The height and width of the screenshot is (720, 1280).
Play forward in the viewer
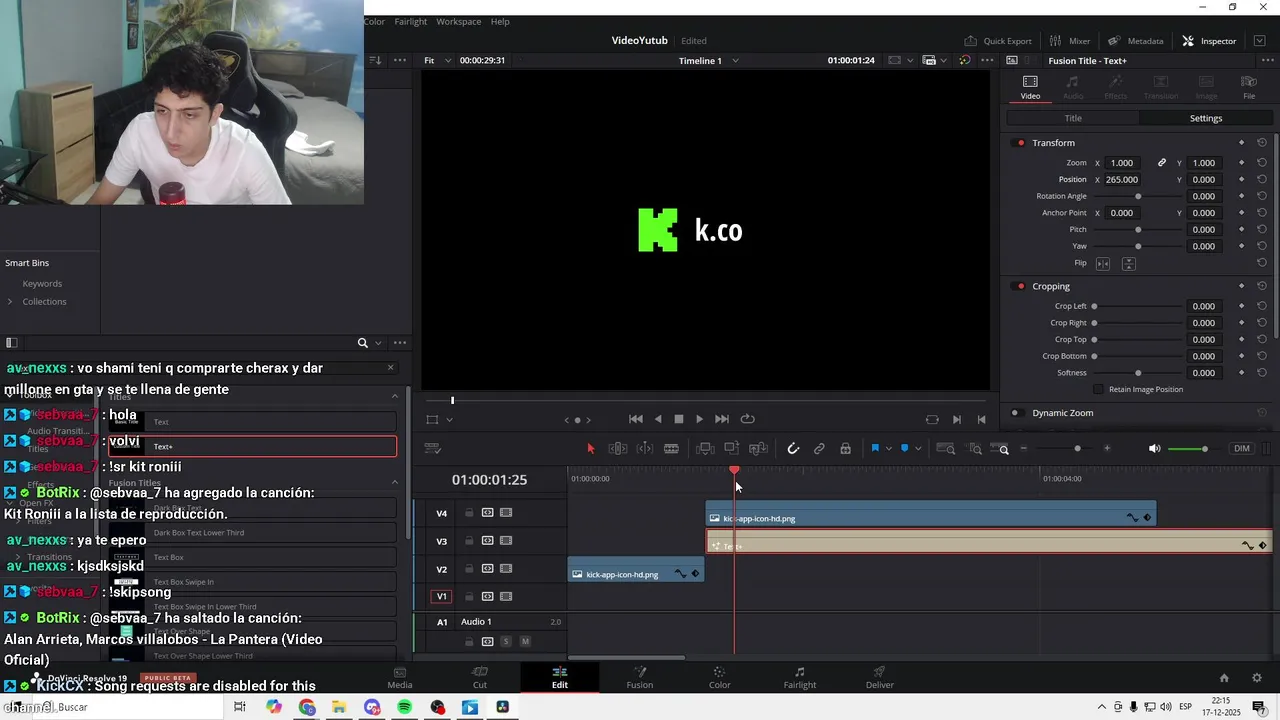pyautogui.click(x=699, y=419)
